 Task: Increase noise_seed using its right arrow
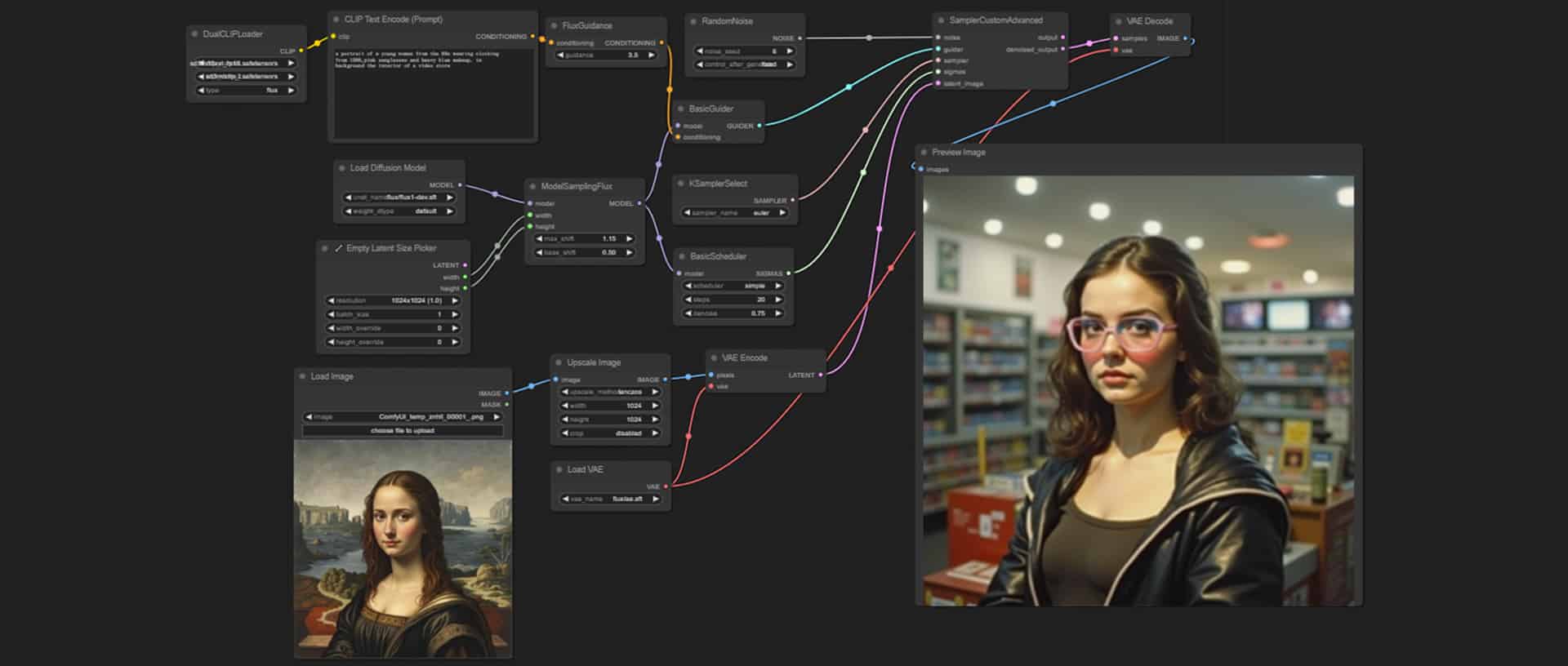790,51
